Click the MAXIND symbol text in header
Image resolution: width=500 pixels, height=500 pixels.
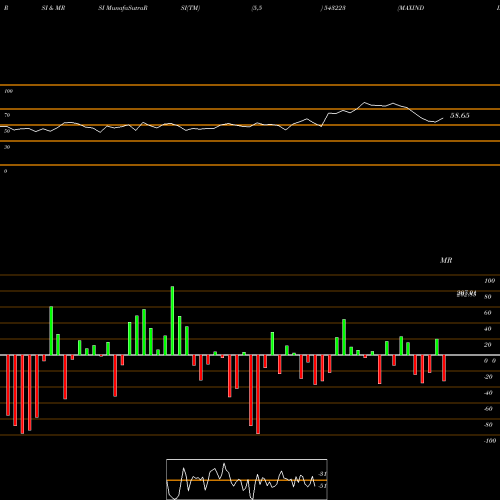click(411, 8)
